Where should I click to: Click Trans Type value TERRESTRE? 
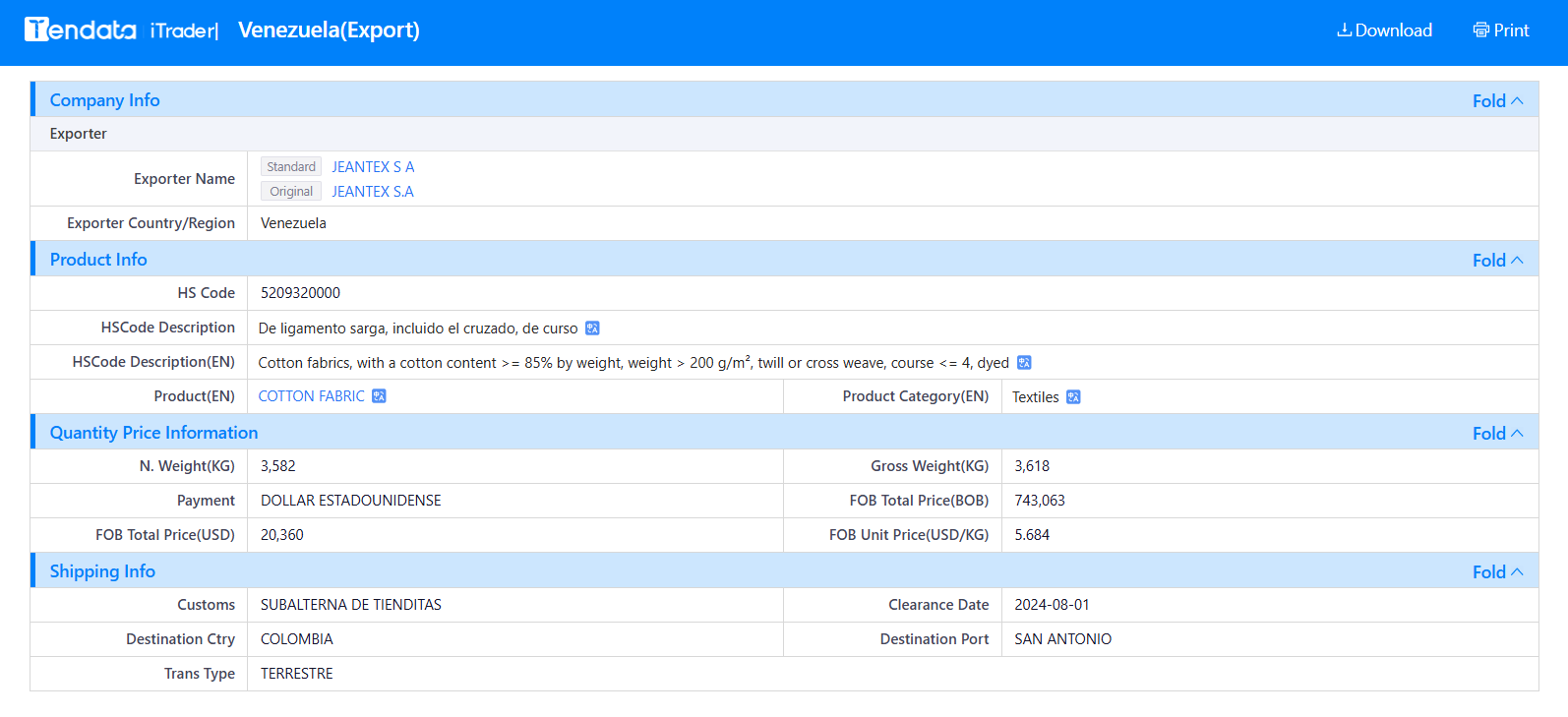click(x=296, y=674)
